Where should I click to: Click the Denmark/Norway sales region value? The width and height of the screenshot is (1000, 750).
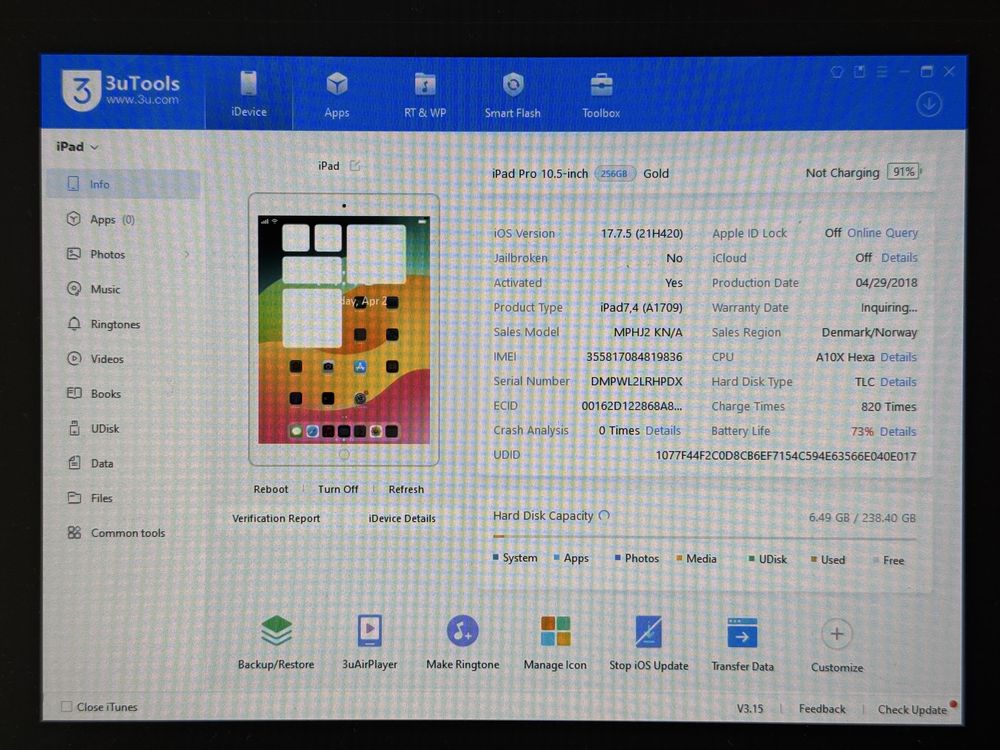click(869, 332)
